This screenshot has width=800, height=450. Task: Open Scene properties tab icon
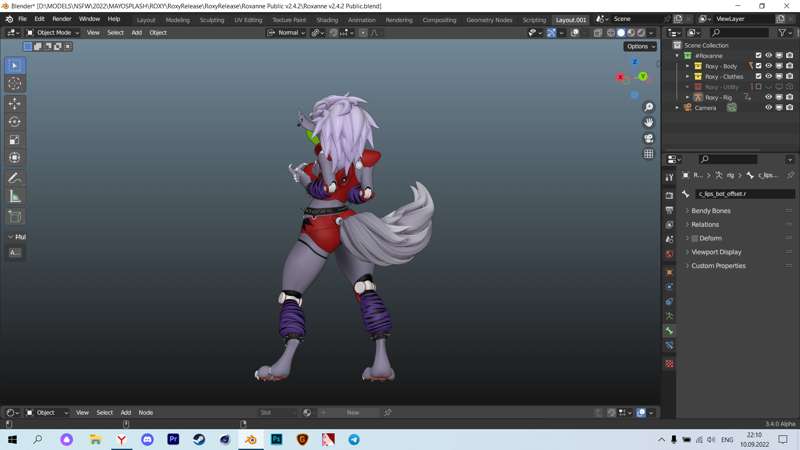coord(669,239)
